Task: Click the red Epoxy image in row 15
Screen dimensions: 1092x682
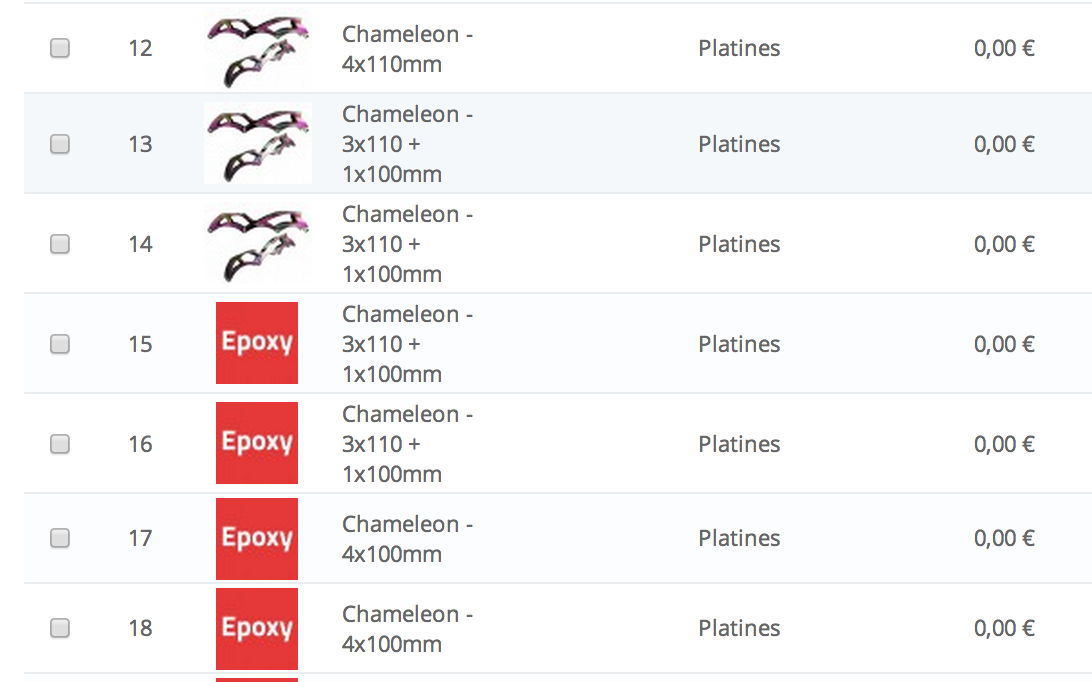Action: click(x=257, y=343)
